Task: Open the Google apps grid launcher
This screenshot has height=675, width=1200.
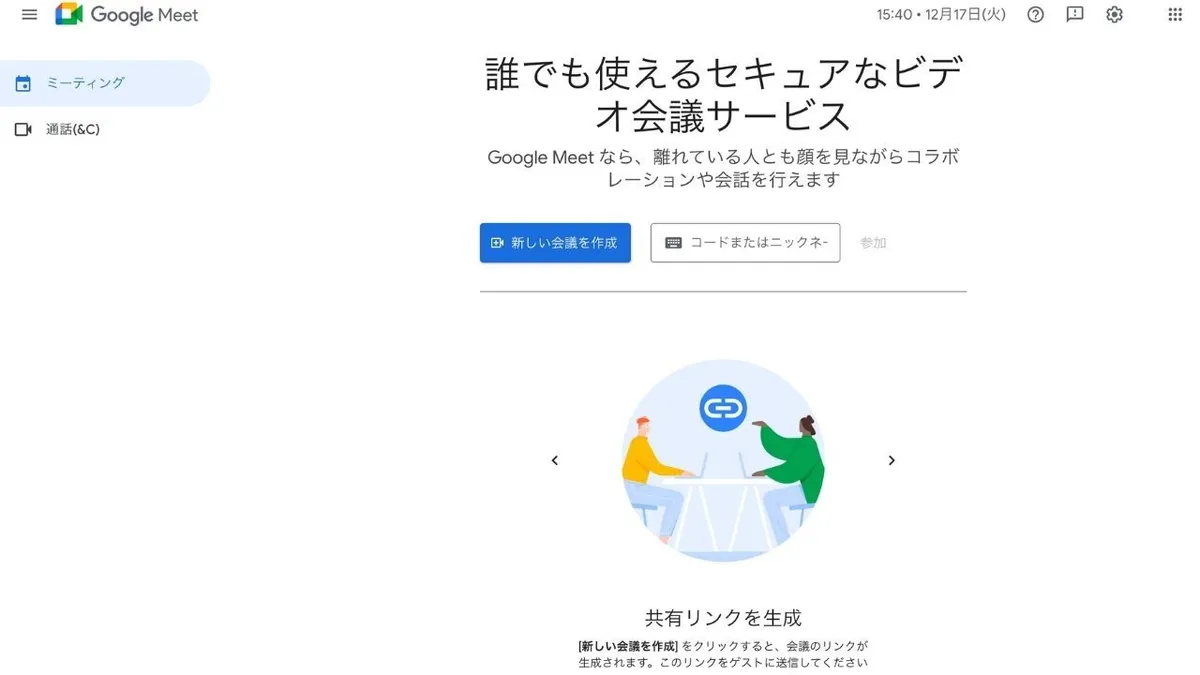Action: [1175, 14]
